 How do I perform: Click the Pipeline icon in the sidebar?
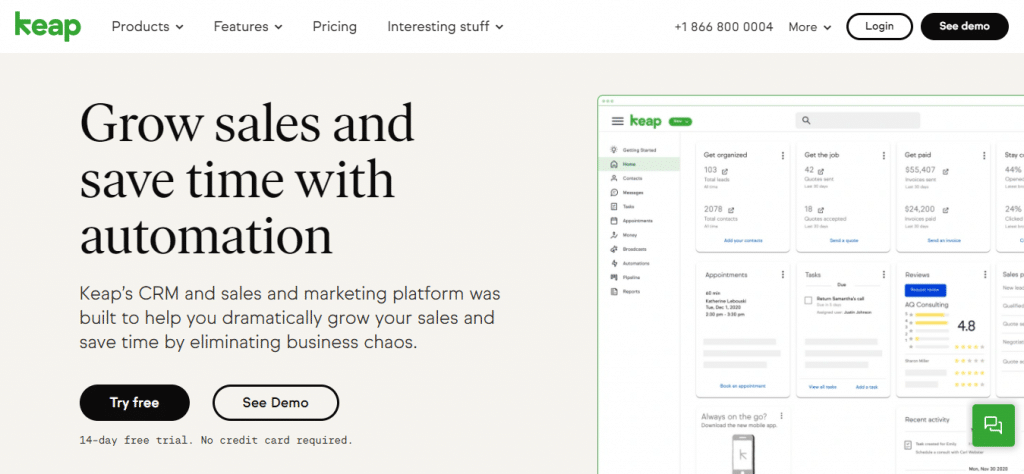(613, 277)
